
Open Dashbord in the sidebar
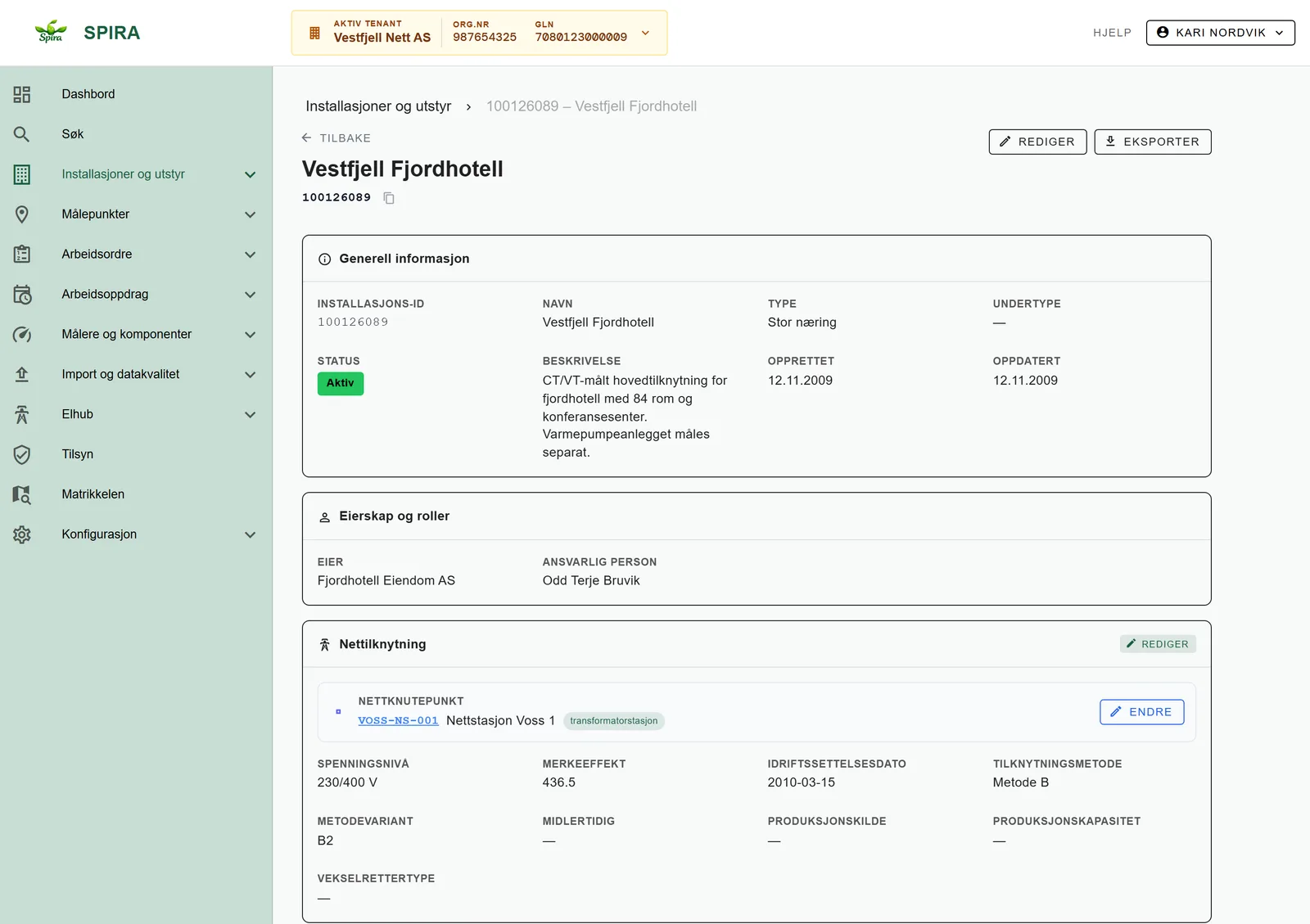click(x=136, y=94)
